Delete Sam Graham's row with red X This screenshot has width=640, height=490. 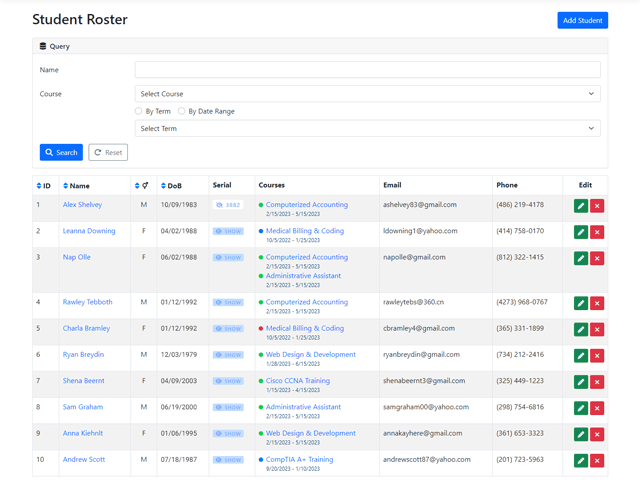[597, 408]
